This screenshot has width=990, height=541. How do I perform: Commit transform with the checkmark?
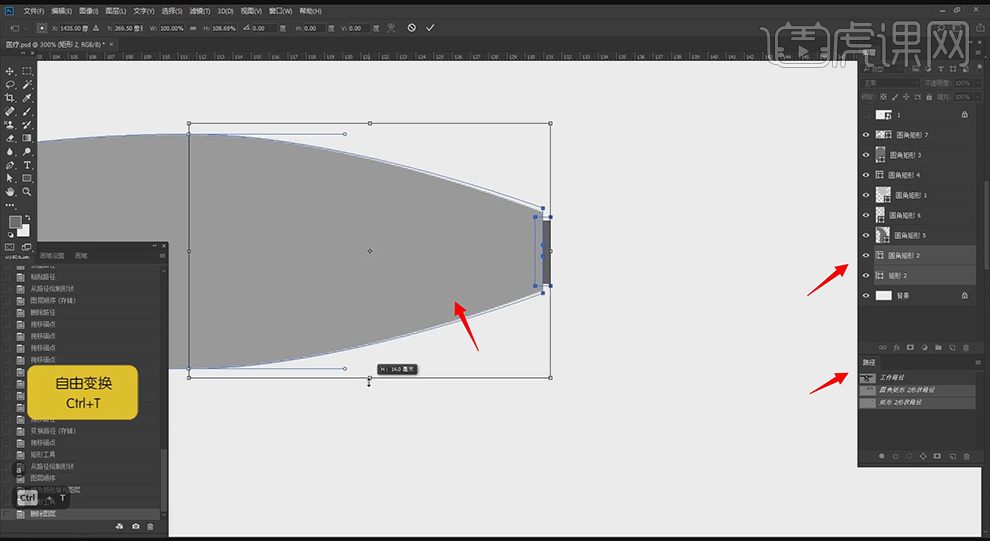pos(430,28)
